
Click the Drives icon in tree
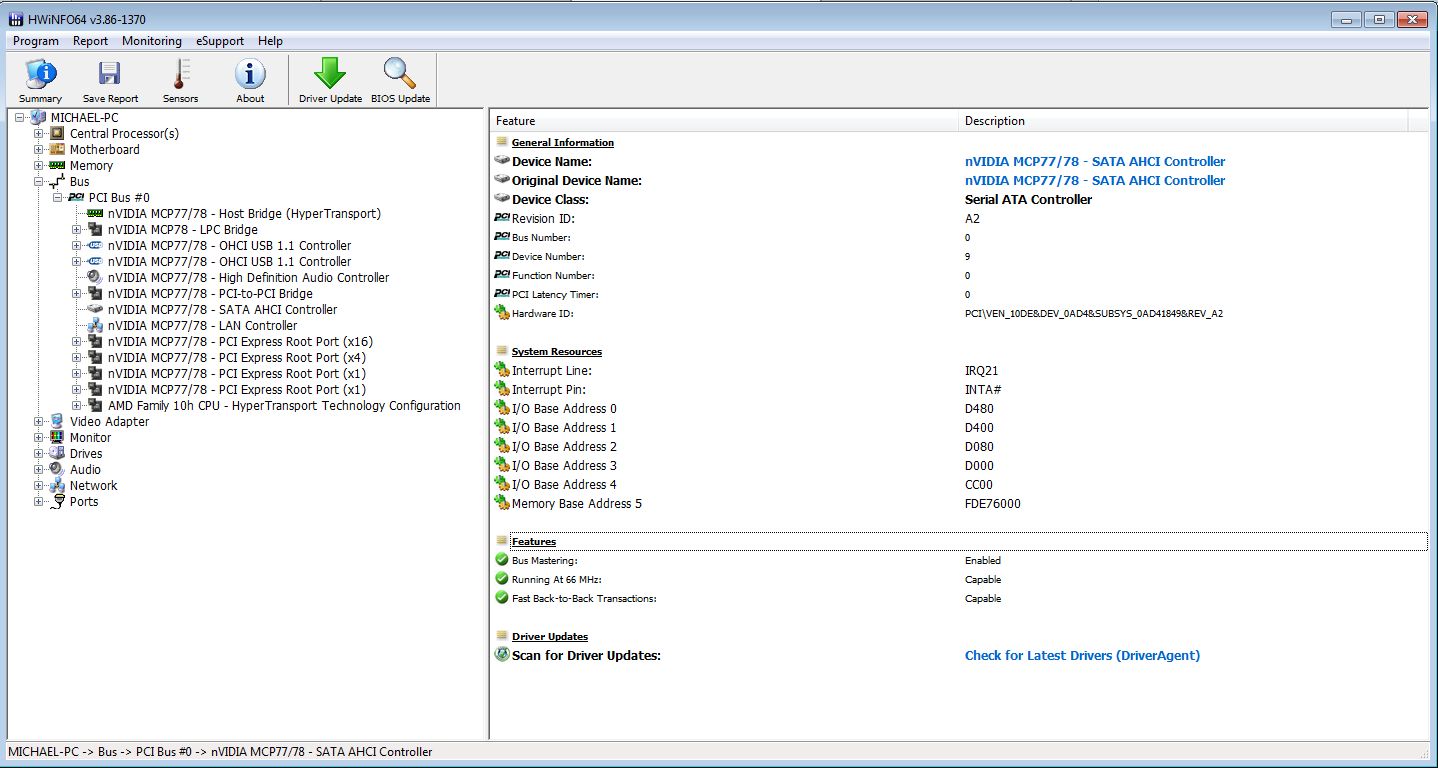pos(57,454)
